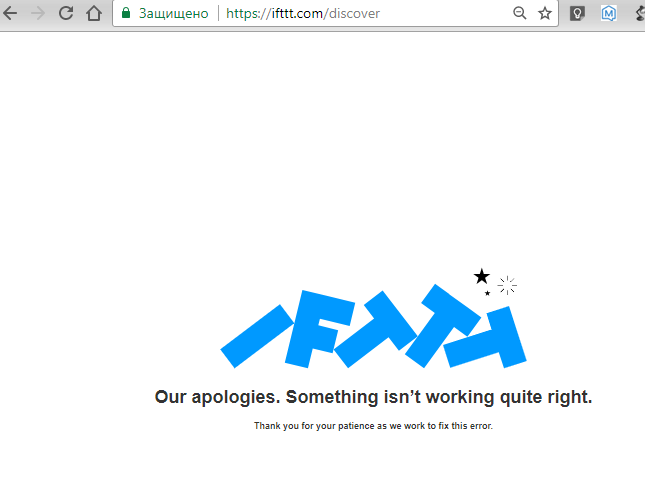Image resolution: width=645 pixels, height=493 pixels.
Task: Bookmark this page with the star icon
Action: tap(545, 14)
